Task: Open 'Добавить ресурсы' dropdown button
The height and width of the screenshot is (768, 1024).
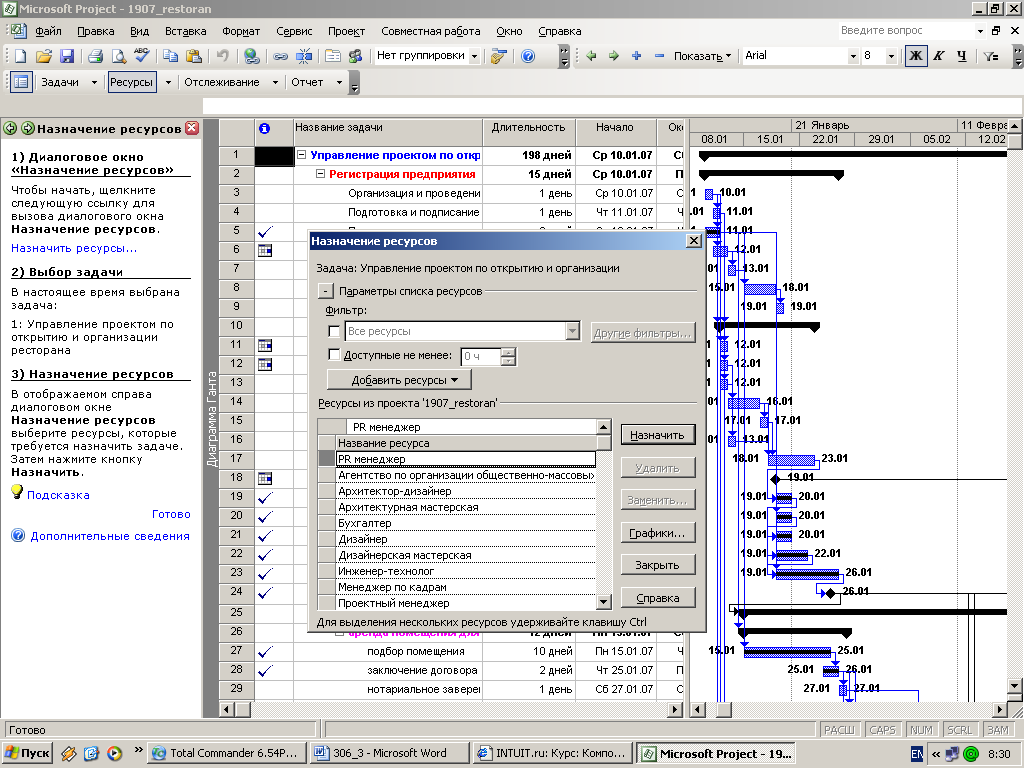Action: tap(399, 380)
